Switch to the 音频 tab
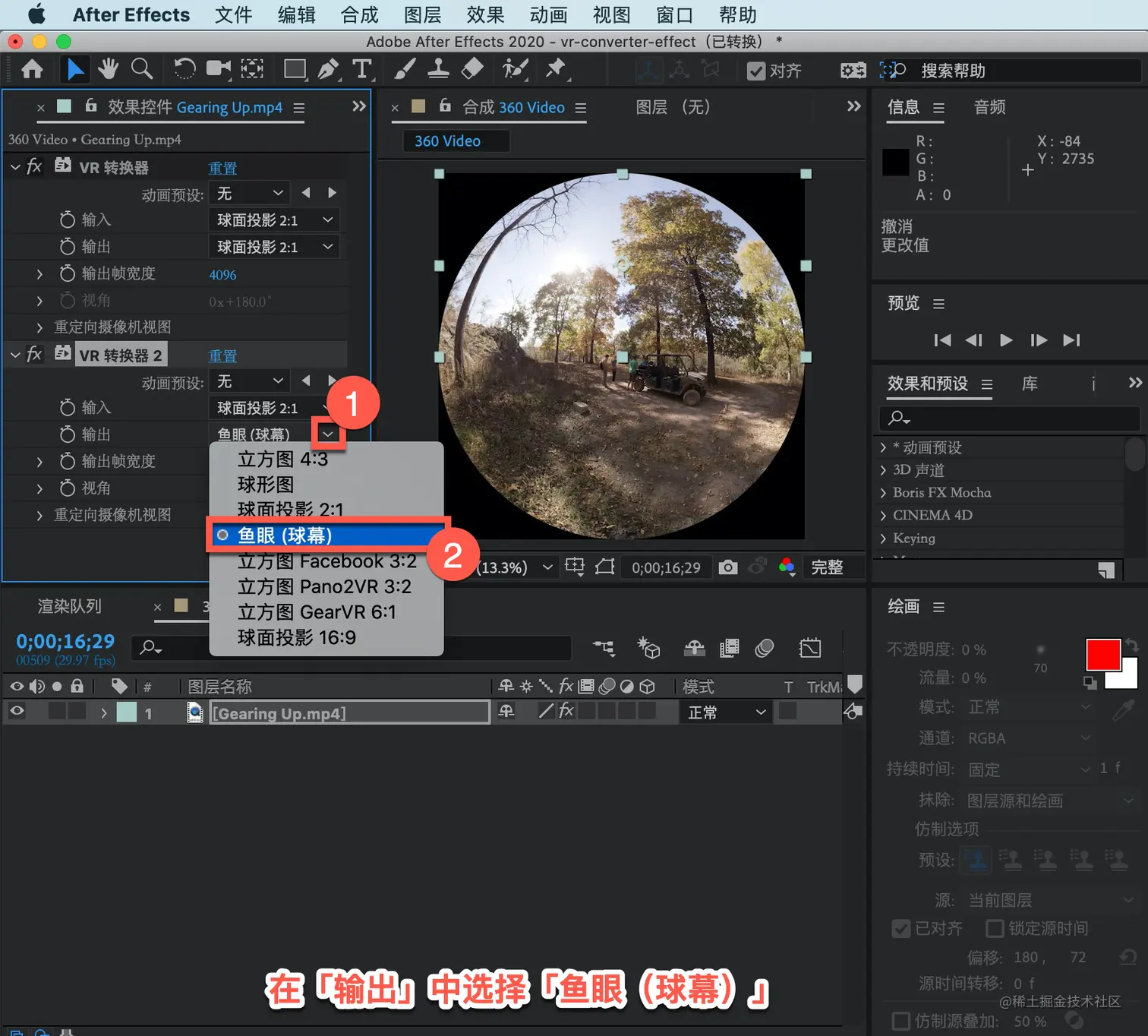Screen dimensions: 1148x1036 coord(989,107)
